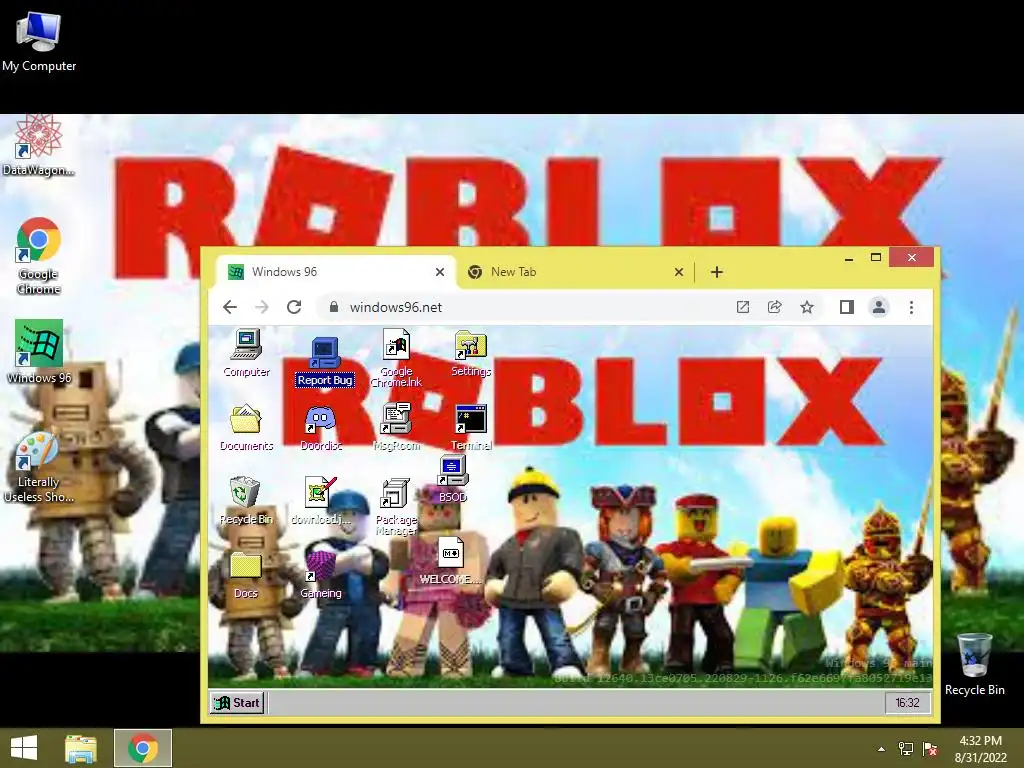Click the open in app icon
The width and height of the screenshot is (1024, 768).
[743, 307]
